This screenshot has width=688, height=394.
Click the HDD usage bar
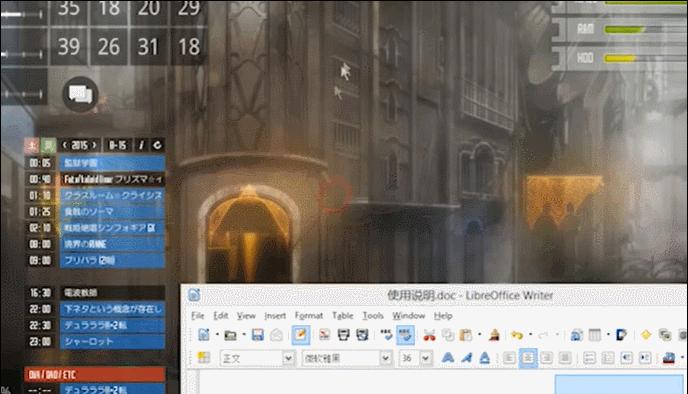[x=645, y=58]
